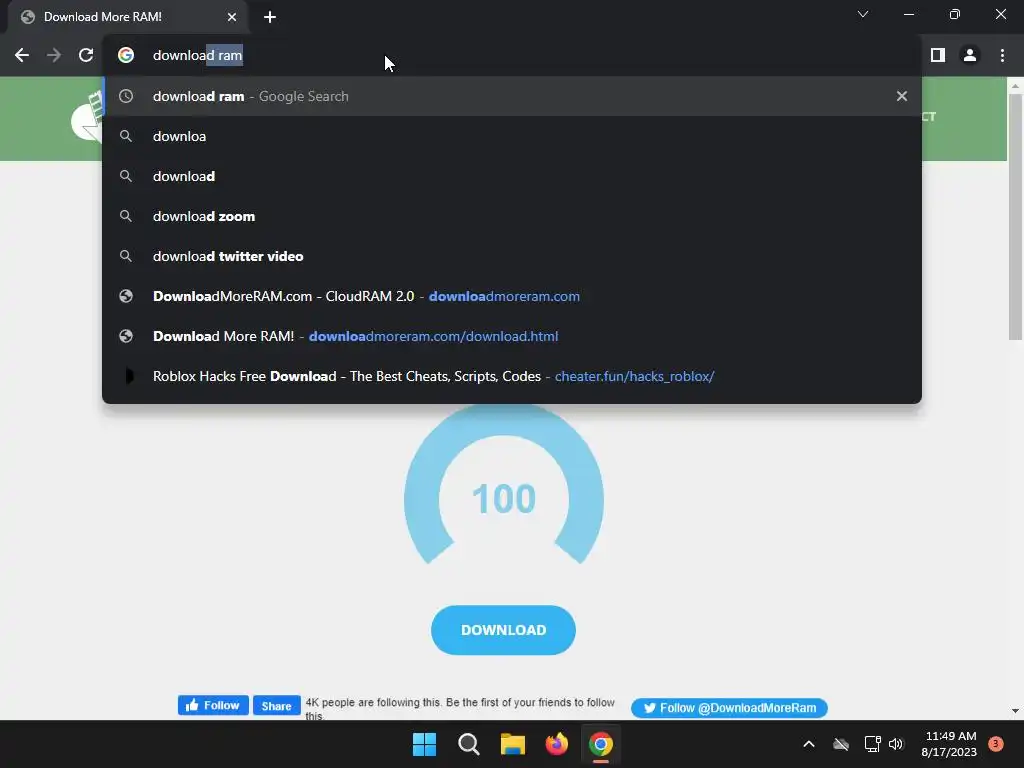Expand the system tray hidden icons chevron
The image size is (1024, 768).
click(808, 744)
